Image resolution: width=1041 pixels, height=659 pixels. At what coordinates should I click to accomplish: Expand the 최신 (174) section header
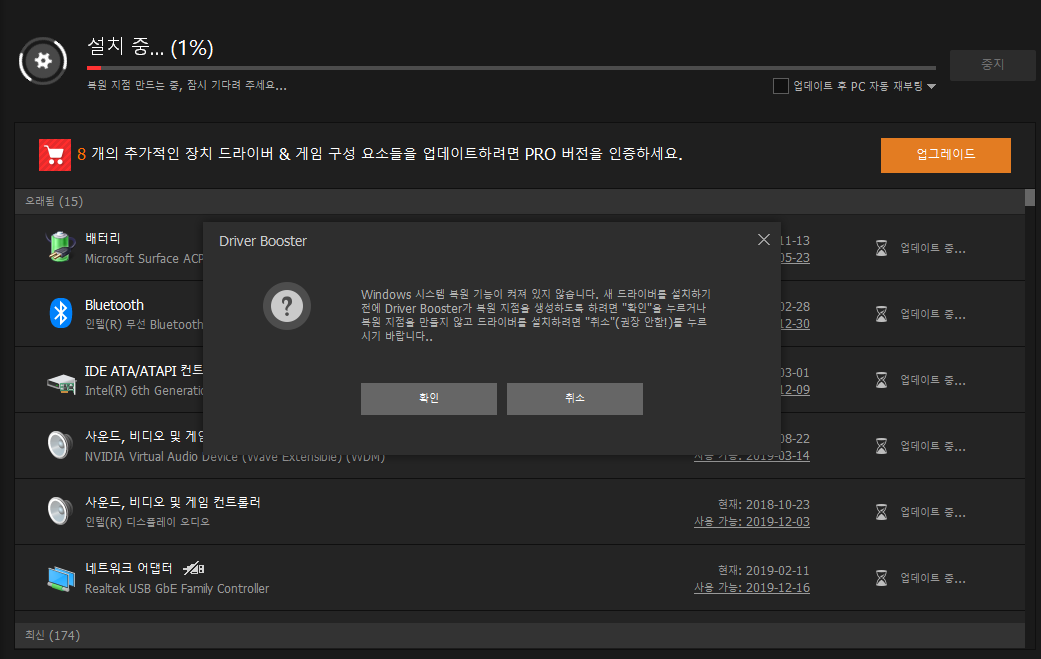pos(52,635)
